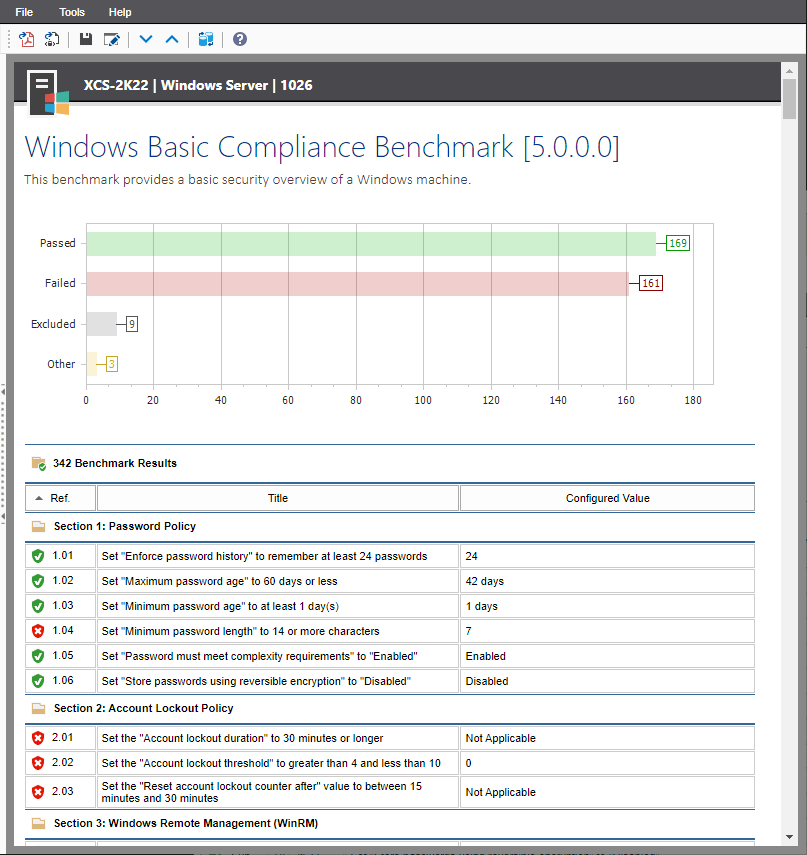Click the gray Excluded bar in chart

(101, 324)
